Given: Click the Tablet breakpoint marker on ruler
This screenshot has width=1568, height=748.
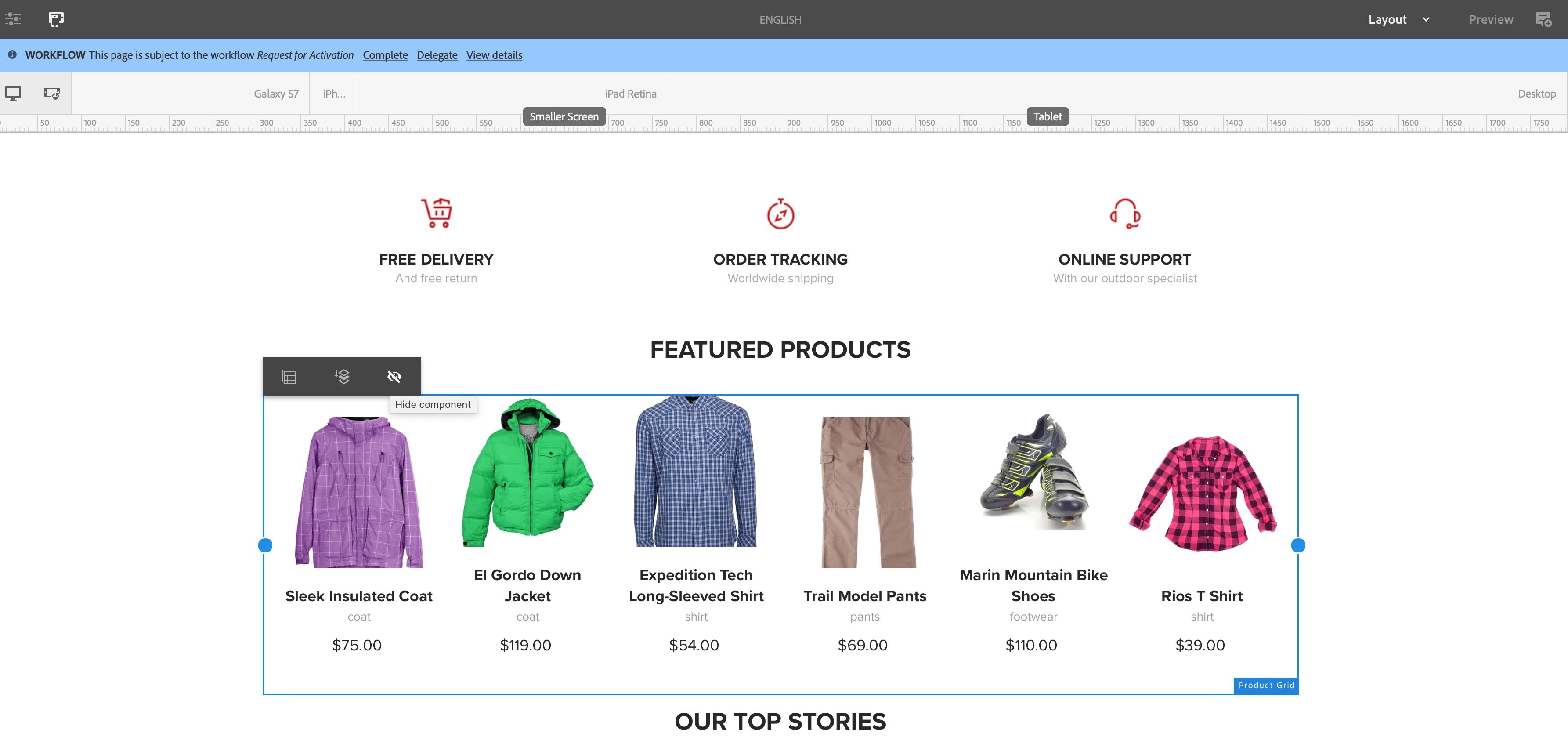Looking at the screenshot, I should click(1047, 116).
